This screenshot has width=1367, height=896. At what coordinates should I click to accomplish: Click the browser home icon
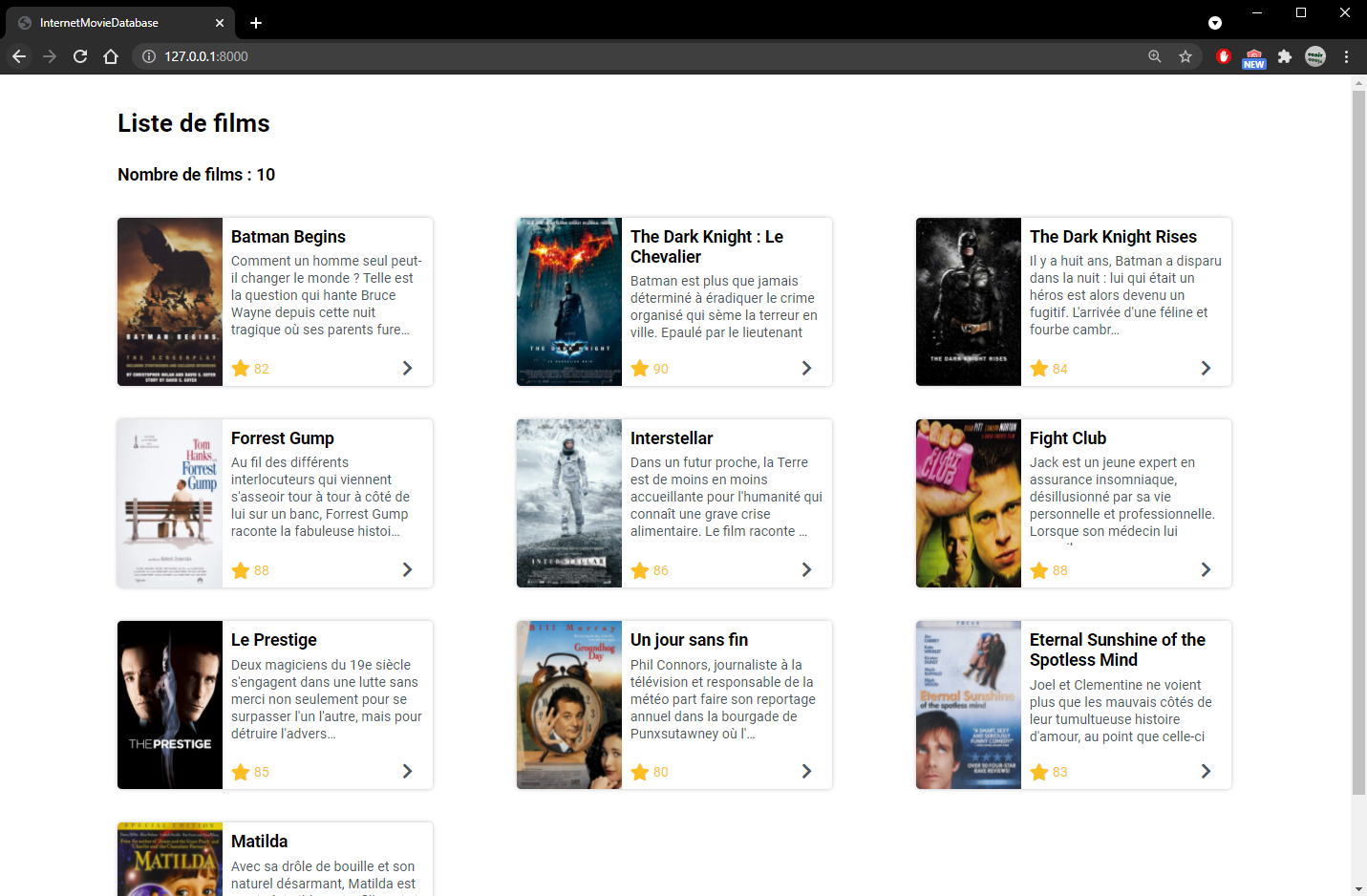pyautogui.click(x=111, y=56)
